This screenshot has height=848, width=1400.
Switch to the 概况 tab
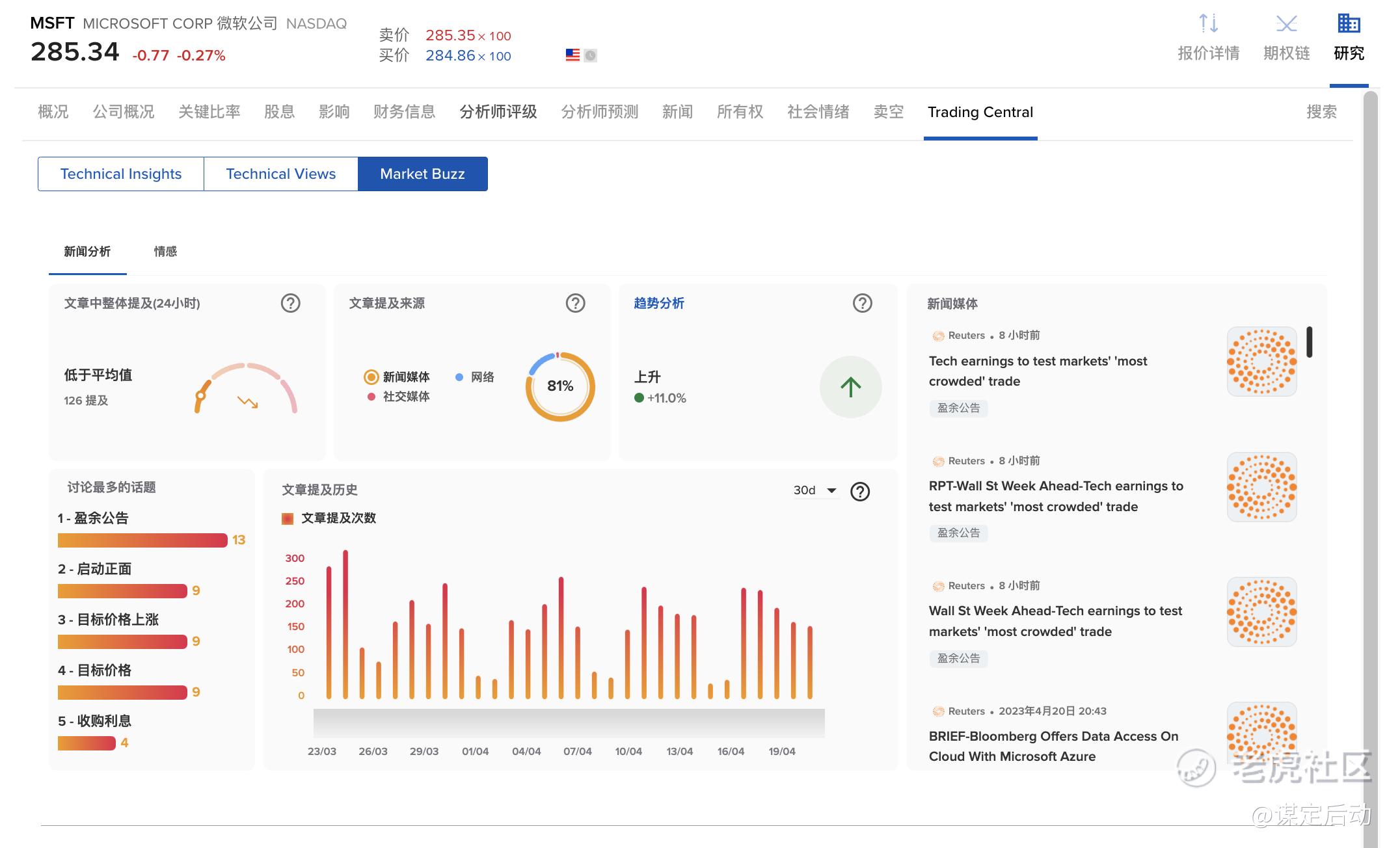tap(53, 112)
